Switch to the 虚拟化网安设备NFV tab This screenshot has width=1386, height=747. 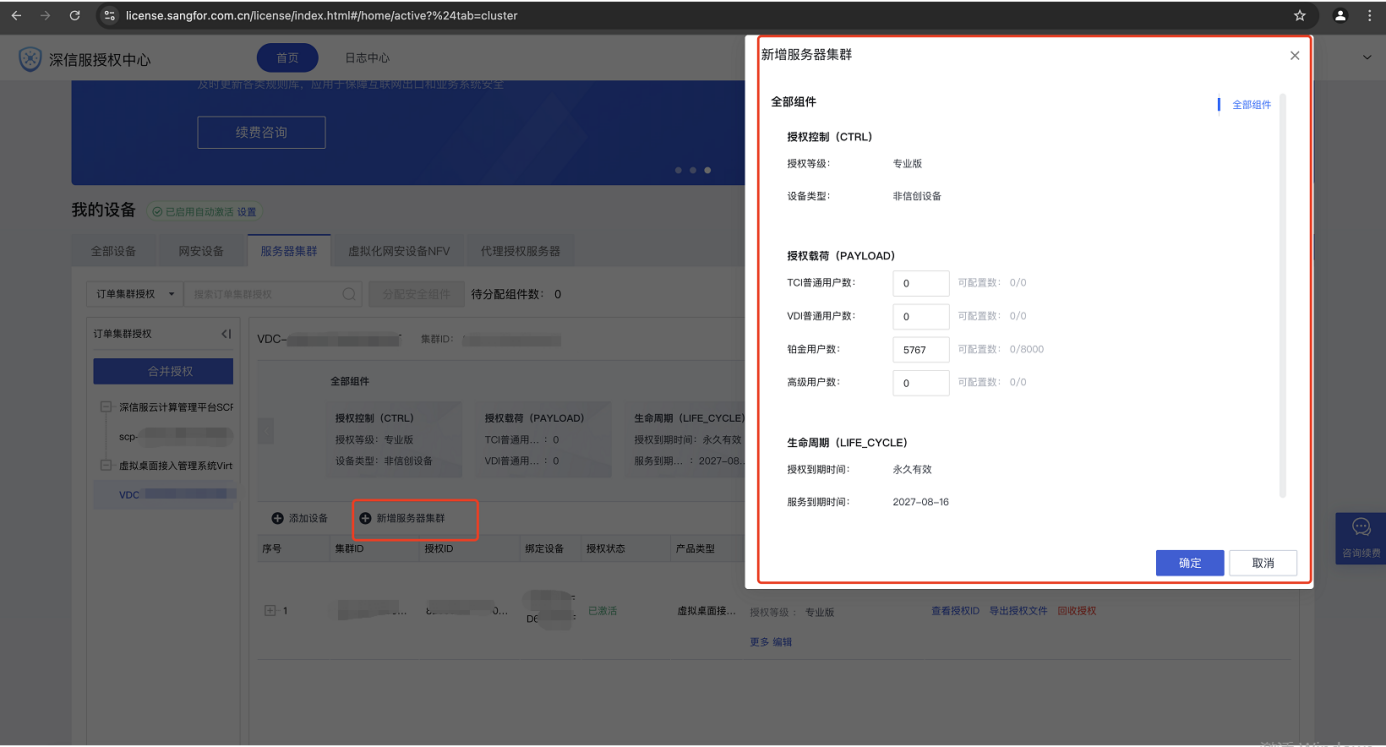[x=399, y=251]
